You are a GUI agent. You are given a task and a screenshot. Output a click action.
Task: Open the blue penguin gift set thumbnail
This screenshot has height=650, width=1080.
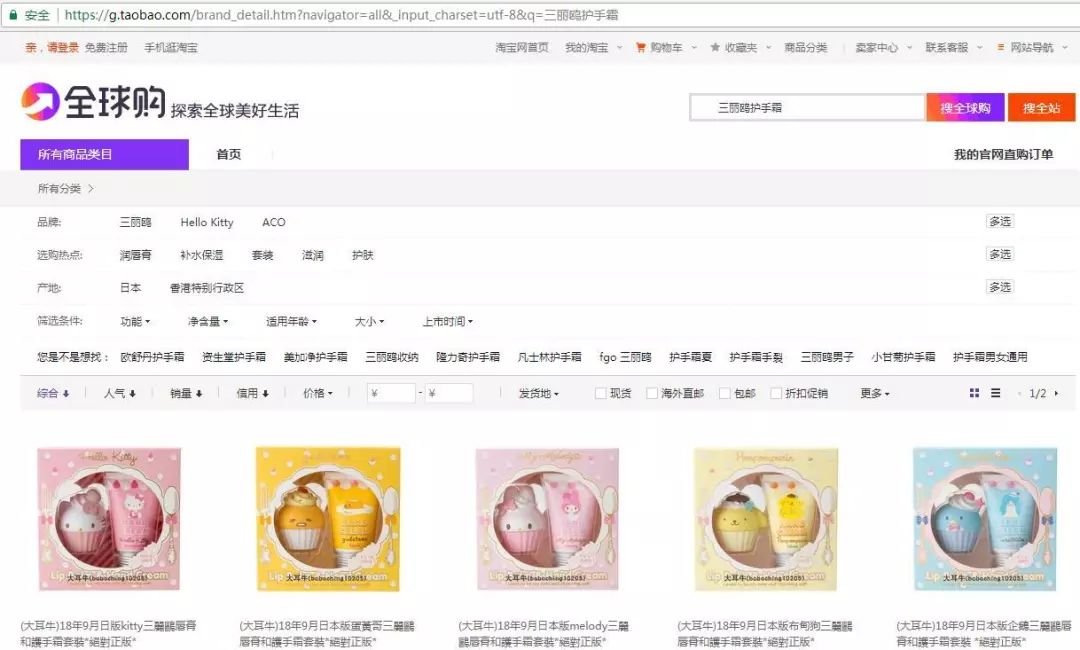[x=985, y=518]
